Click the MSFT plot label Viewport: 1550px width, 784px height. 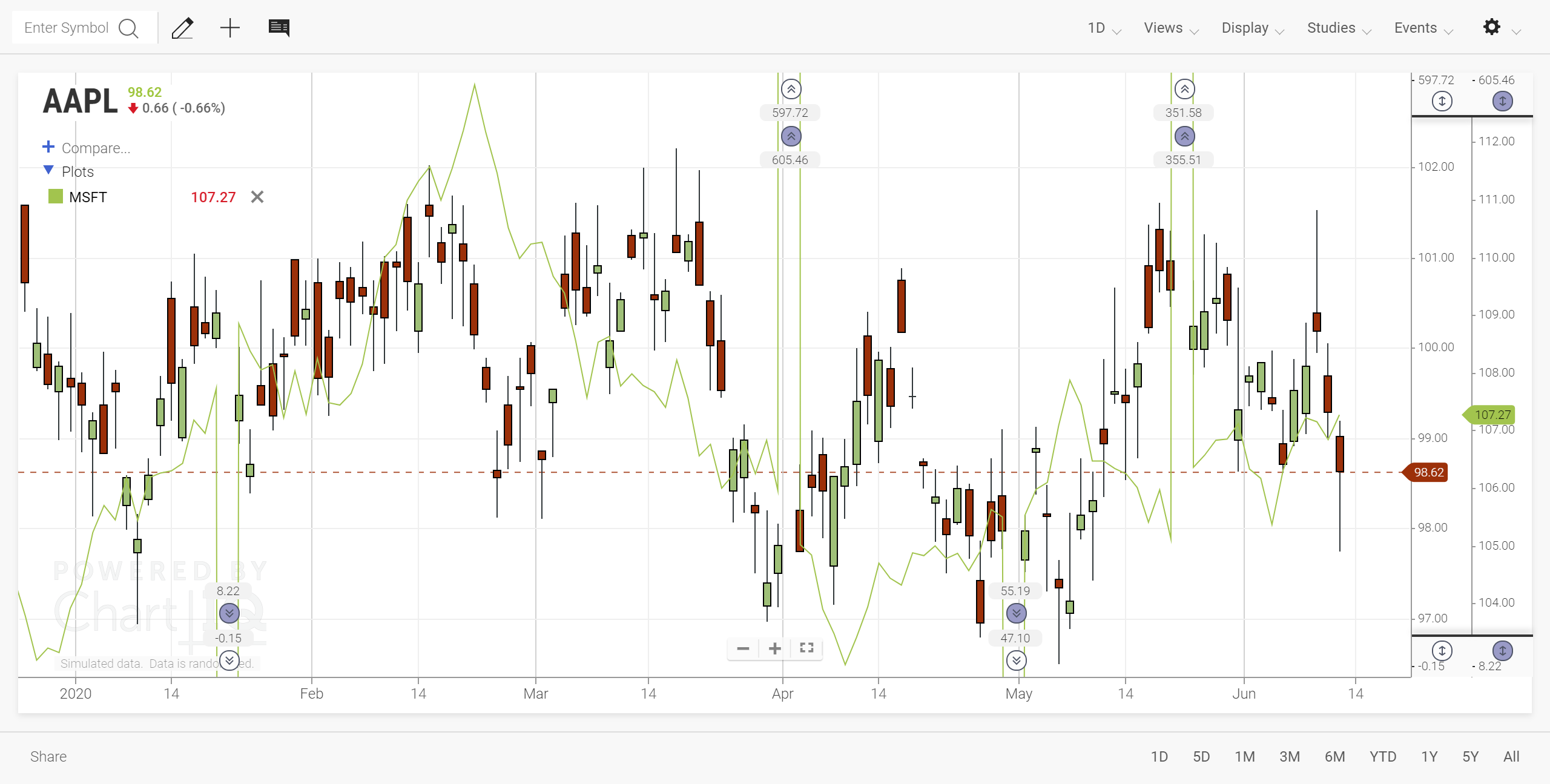pos(88,197)
